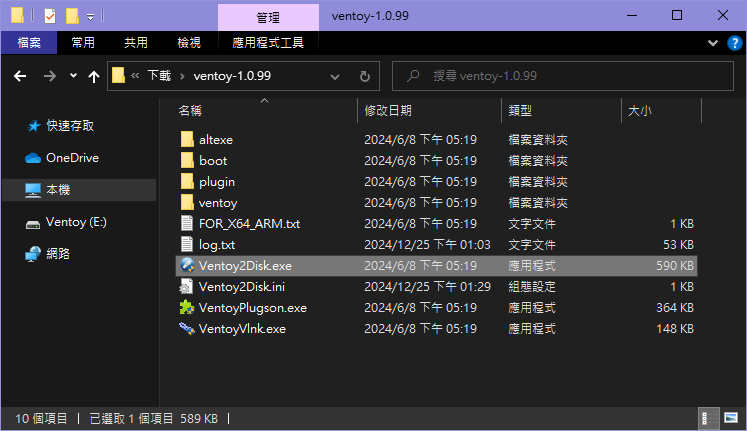Click the search ventoy-1.0.99 box
The height and width of the screenshot is (431, 747).
pos(563,76)
